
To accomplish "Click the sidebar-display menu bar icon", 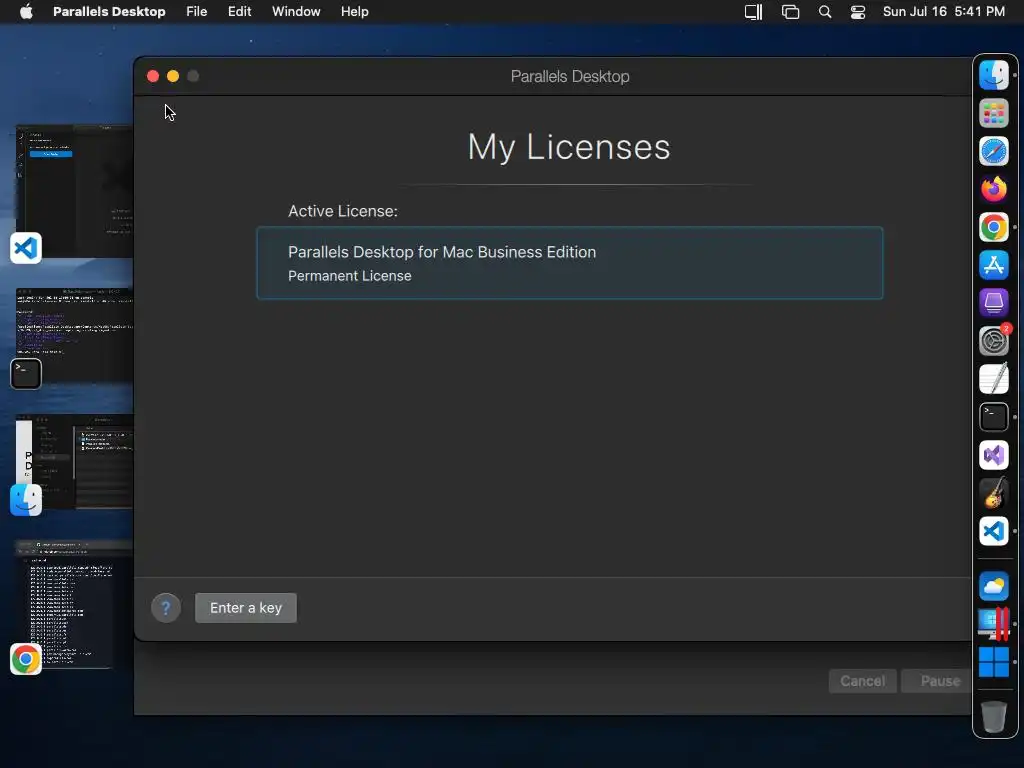I will pos(754,12).
